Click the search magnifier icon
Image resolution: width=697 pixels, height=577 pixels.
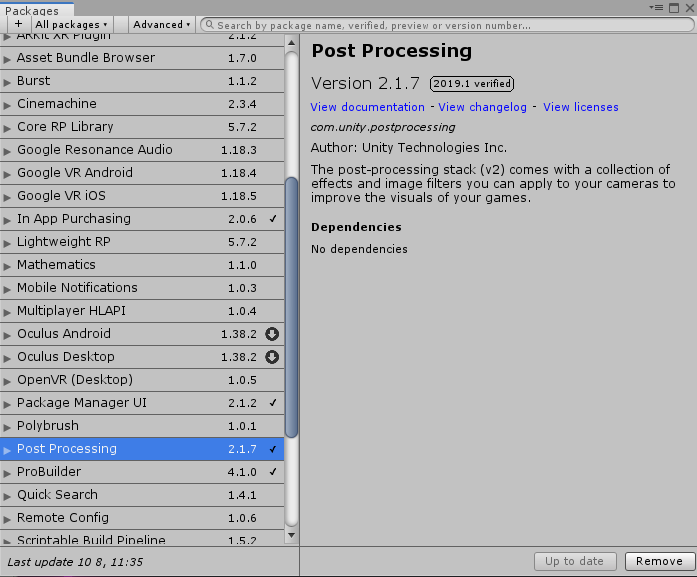point(209,25)
